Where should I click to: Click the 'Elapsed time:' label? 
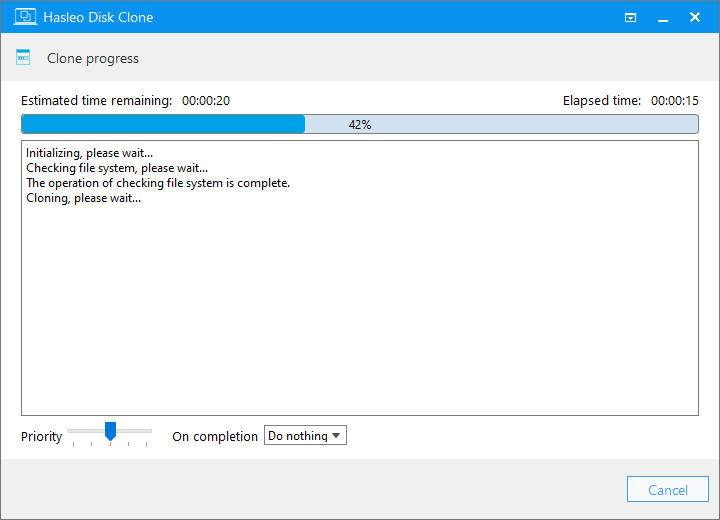coord(602,101)
